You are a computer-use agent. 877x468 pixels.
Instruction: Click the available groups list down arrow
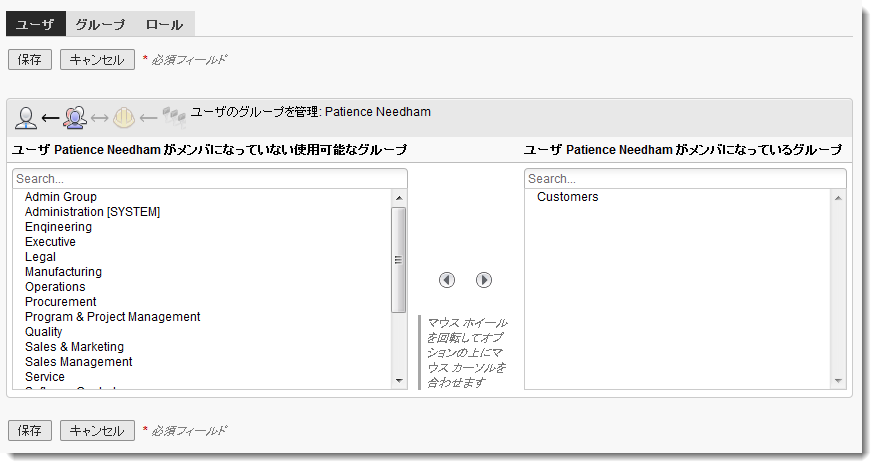(x=399, y=381)
